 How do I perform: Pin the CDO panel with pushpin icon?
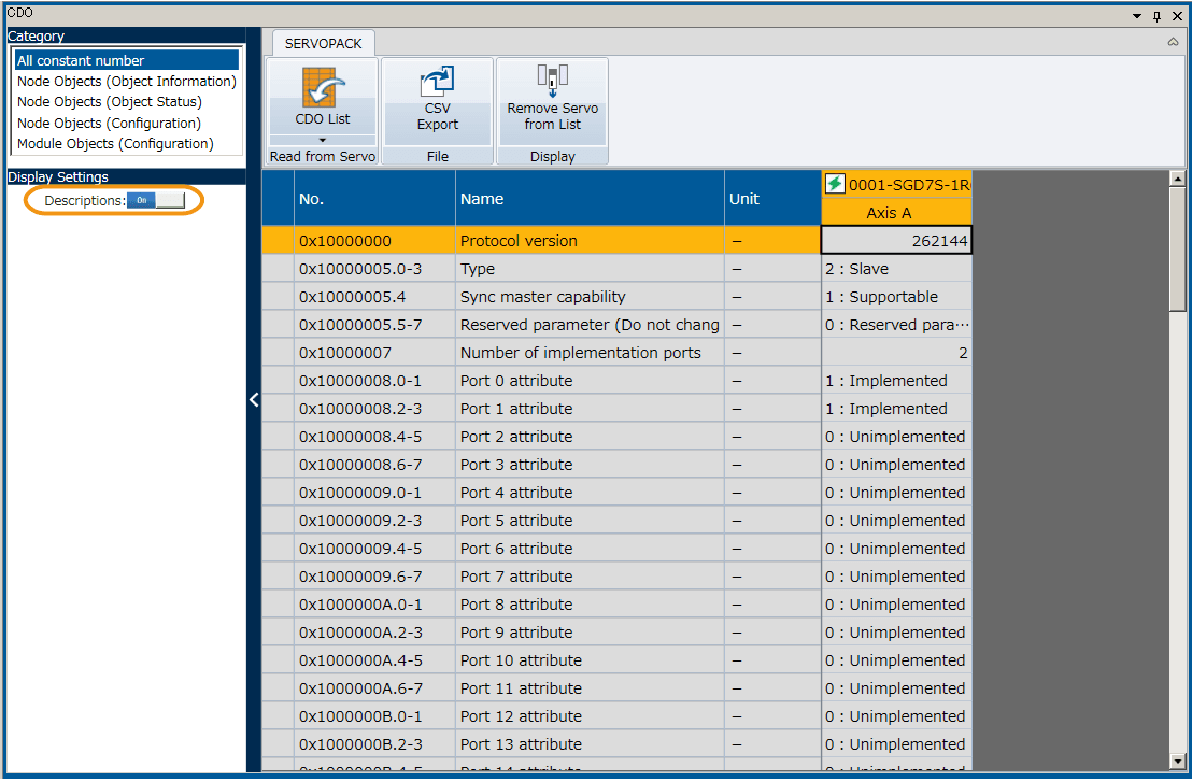(x=1157, y=15)
